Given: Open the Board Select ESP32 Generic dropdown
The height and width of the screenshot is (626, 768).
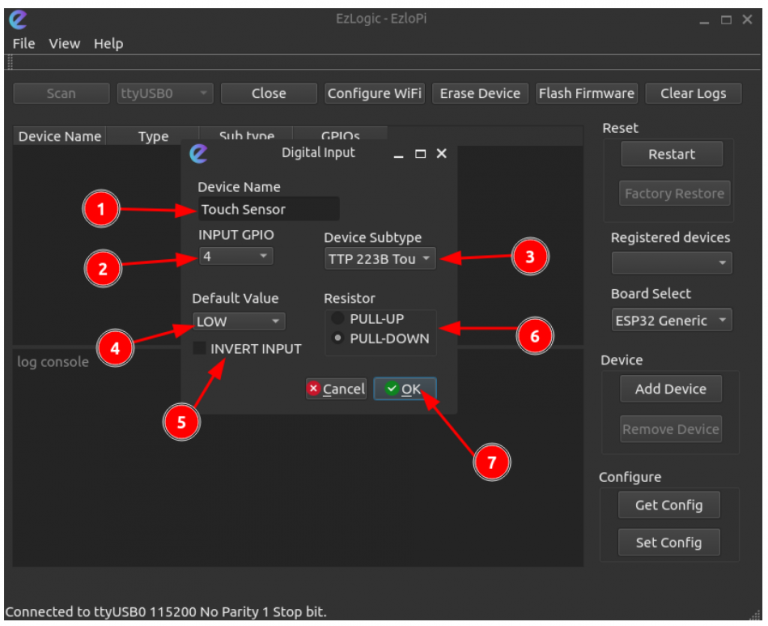Looking at the screenshot, I should [x=672, y=320].
